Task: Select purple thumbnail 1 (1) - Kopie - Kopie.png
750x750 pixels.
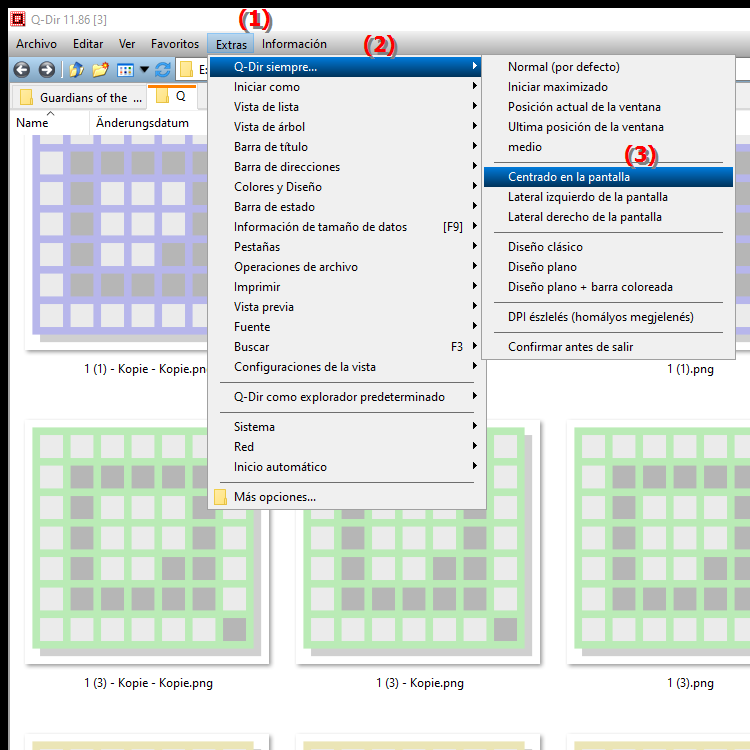Action: tap(116, 243)
